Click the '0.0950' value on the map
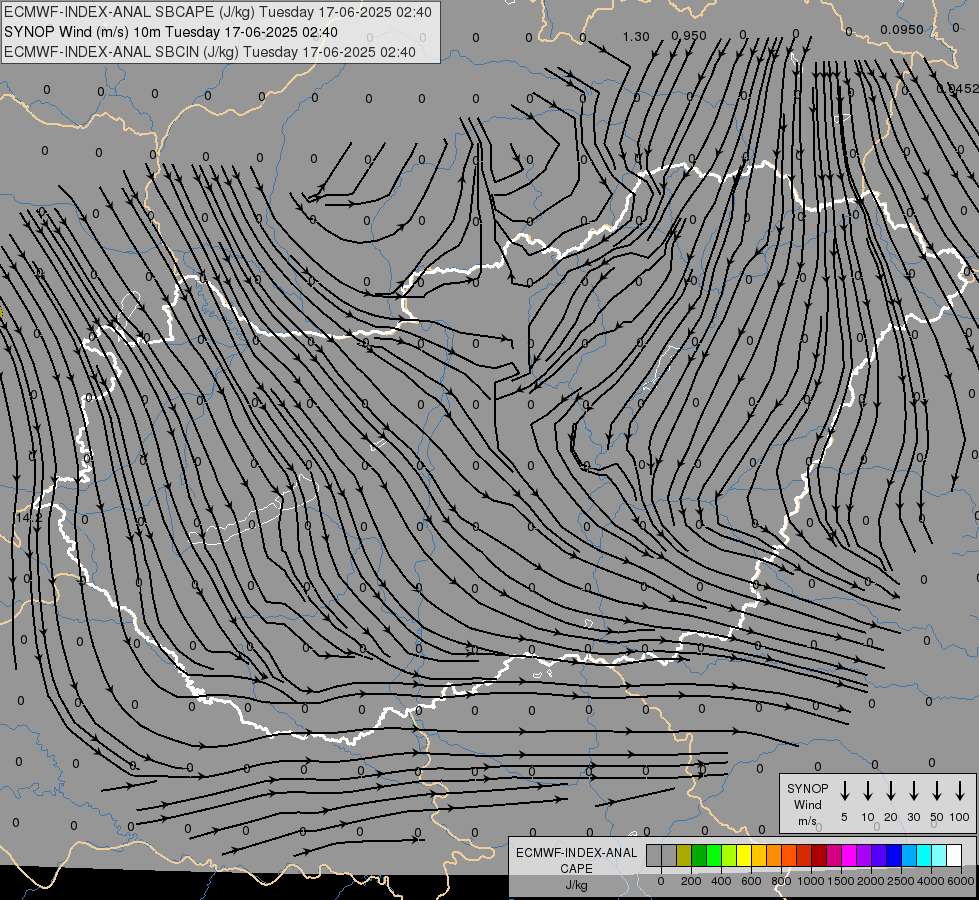The height and width of the screenshot is (900, 979). pyautogui.click(x=902, y=29)
